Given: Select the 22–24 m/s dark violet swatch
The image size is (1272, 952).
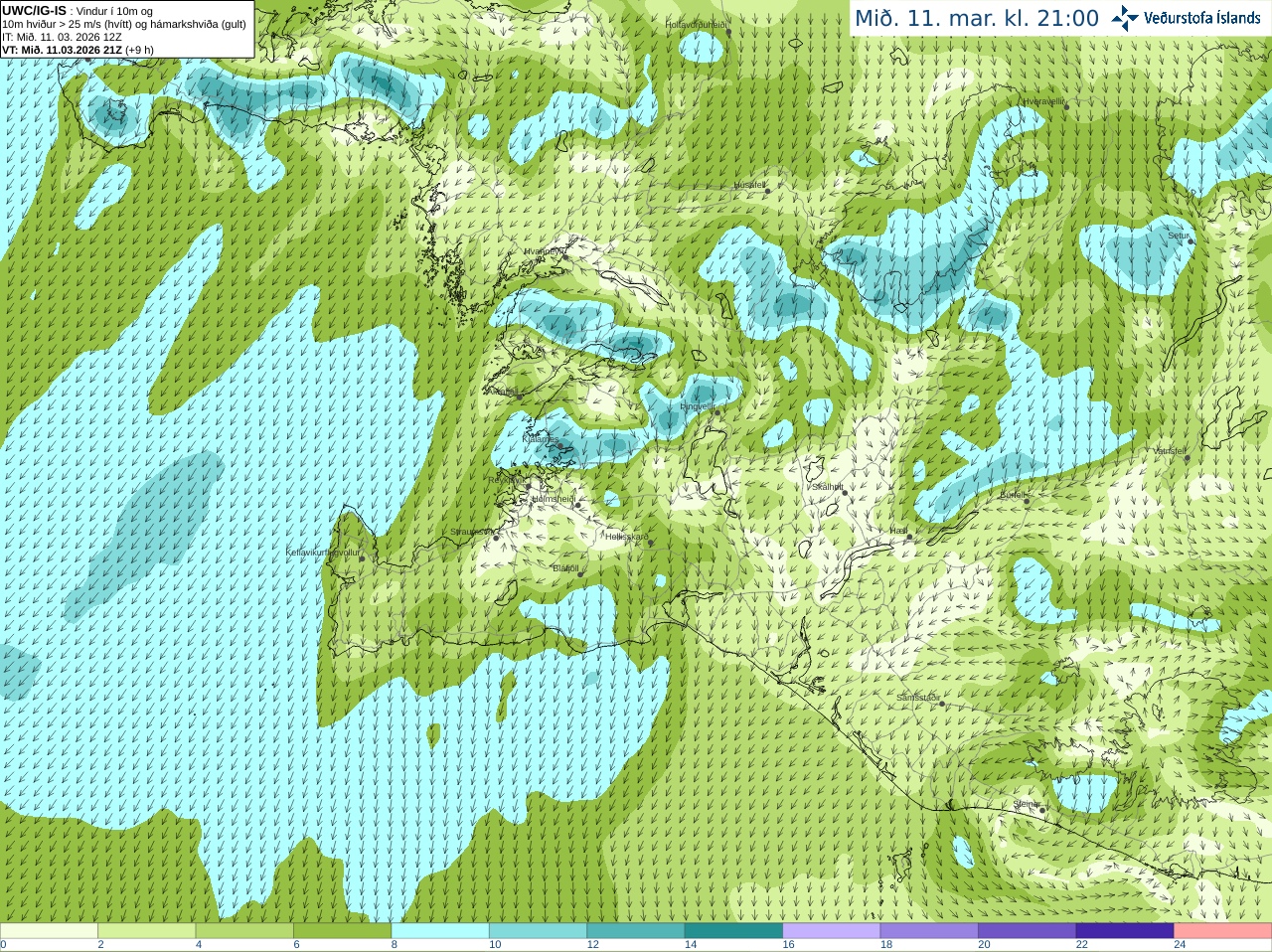Looking at the screenshot, I should point(1125,931).
